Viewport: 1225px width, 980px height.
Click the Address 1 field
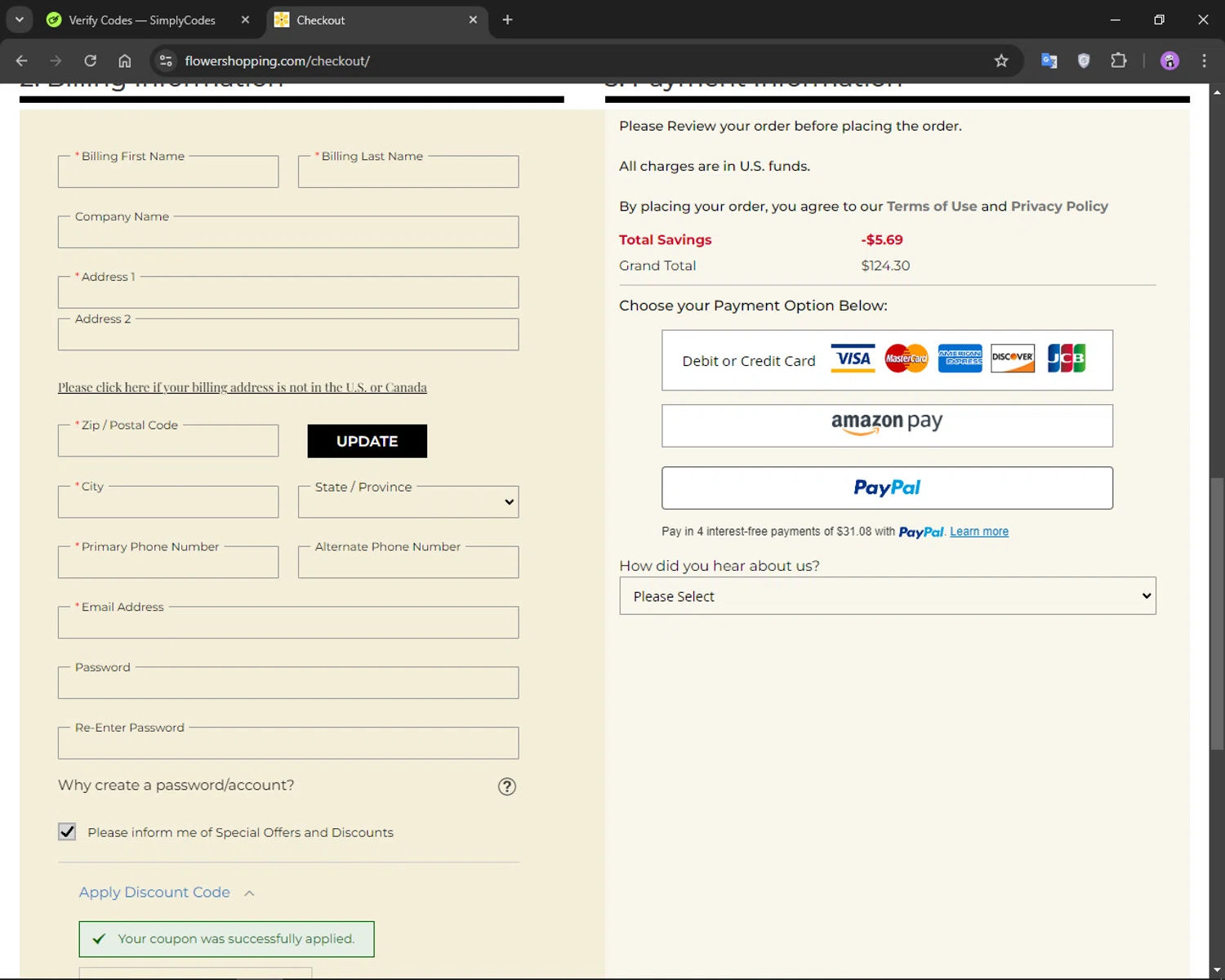pyautogui.click(x=288, y=292)
